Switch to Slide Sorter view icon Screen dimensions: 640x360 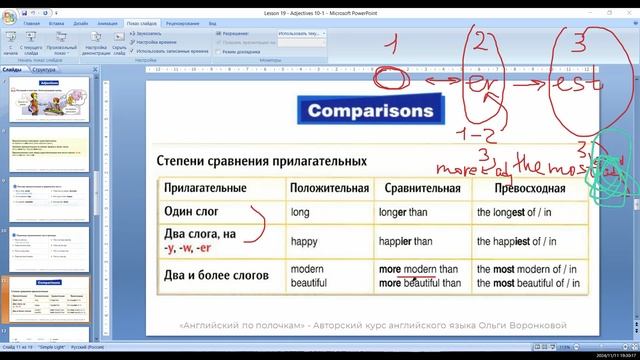[x=544, y=347]
